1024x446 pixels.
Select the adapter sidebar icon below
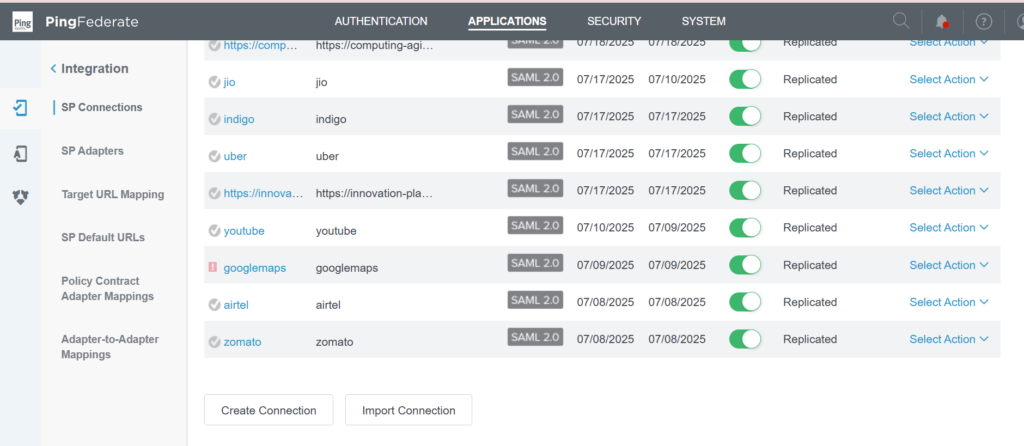[20, 154]
